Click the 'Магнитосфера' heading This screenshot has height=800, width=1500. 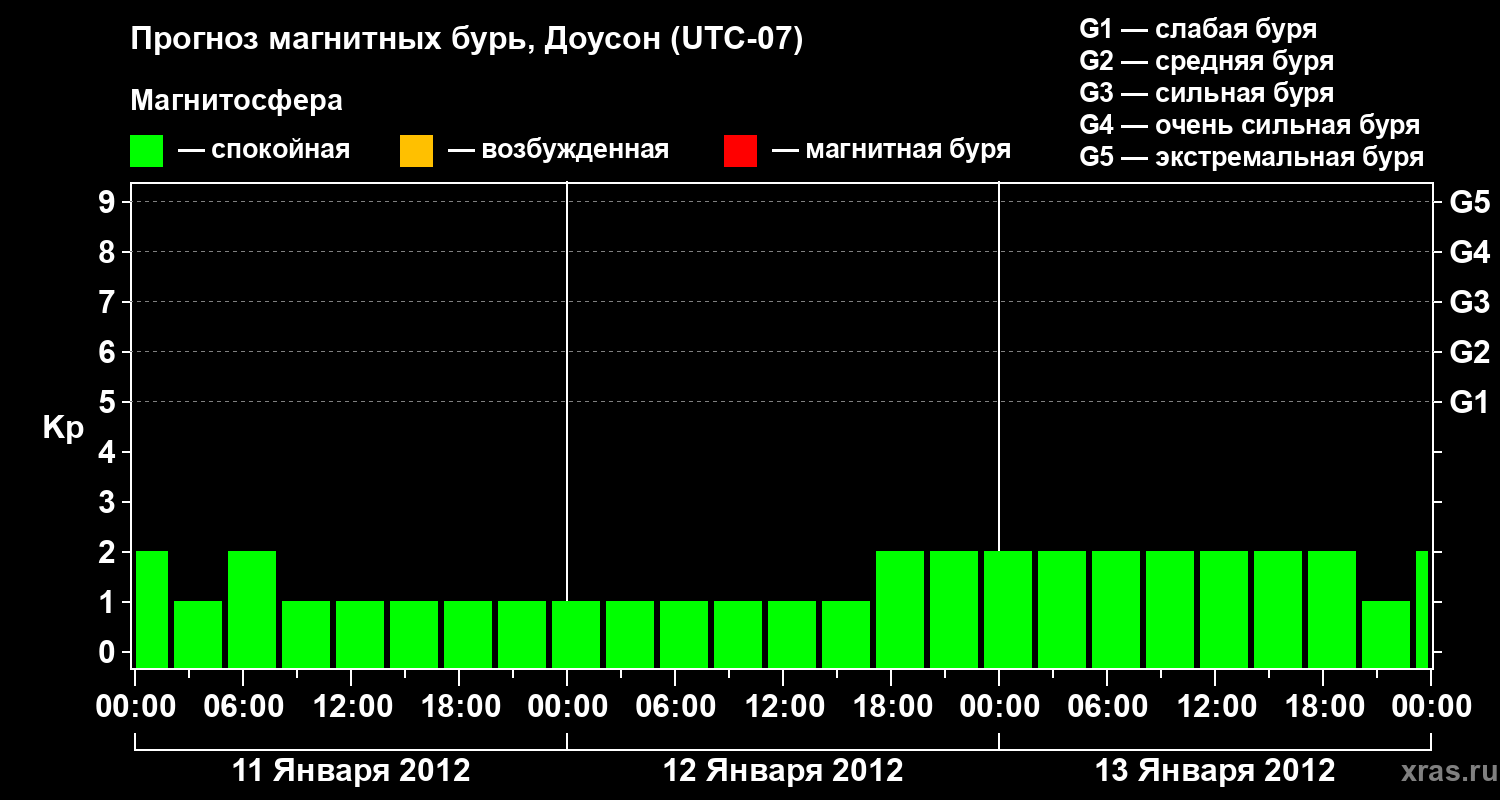pos(236,101)
